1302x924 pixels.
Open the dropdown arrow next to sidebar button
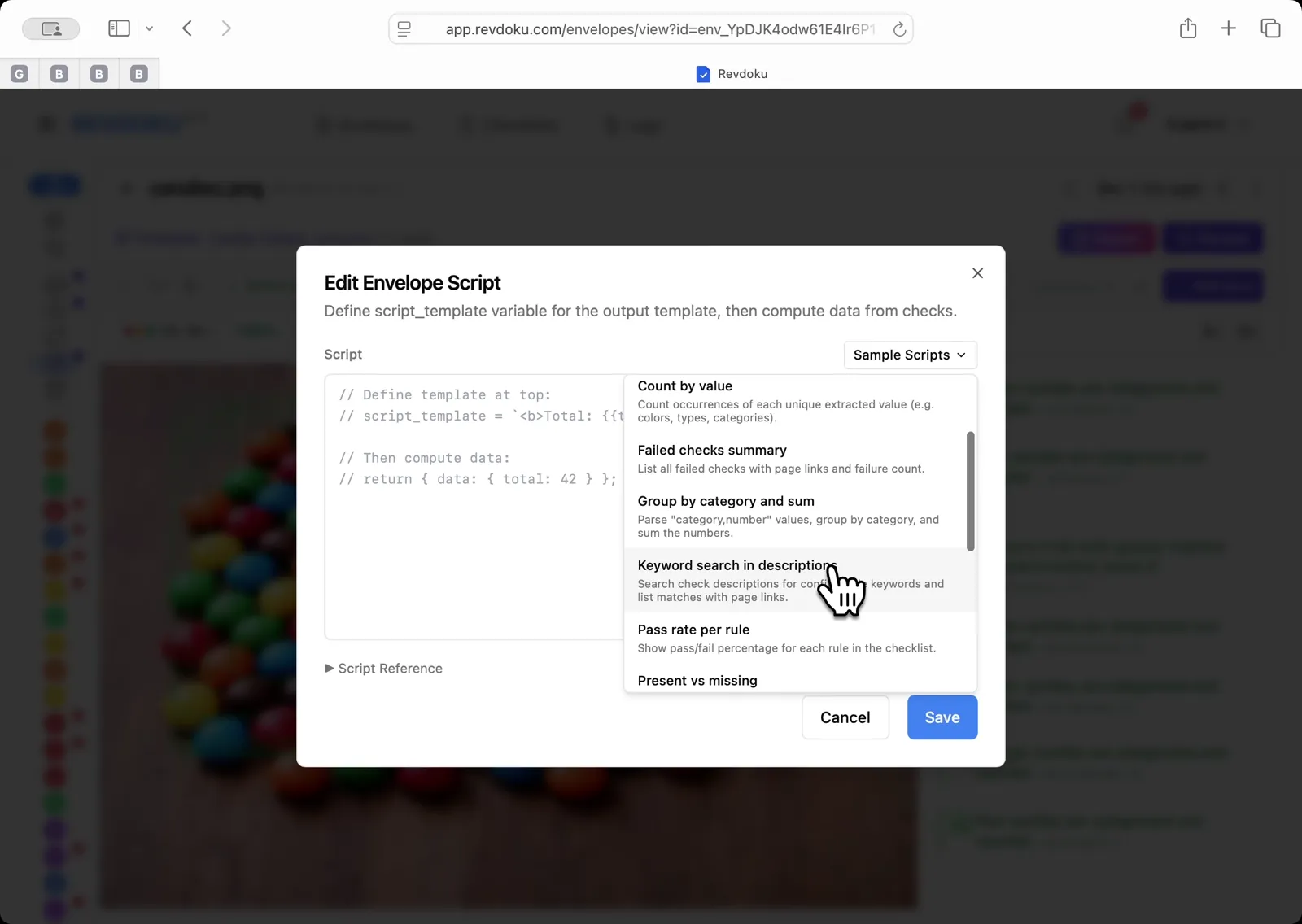tap(149, 28)
